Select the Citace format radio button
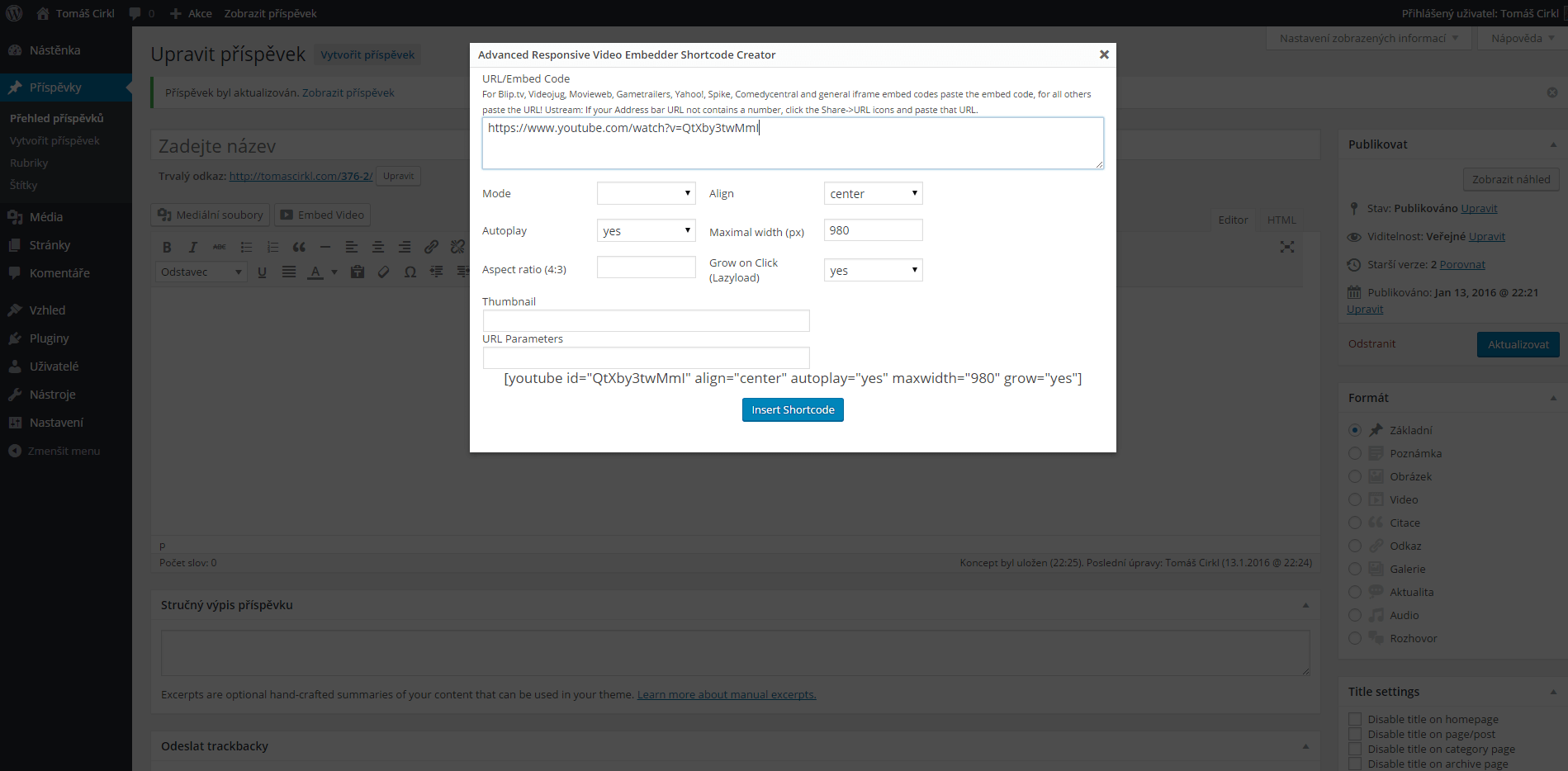 pyautogui.click(x=1355, y=523)
